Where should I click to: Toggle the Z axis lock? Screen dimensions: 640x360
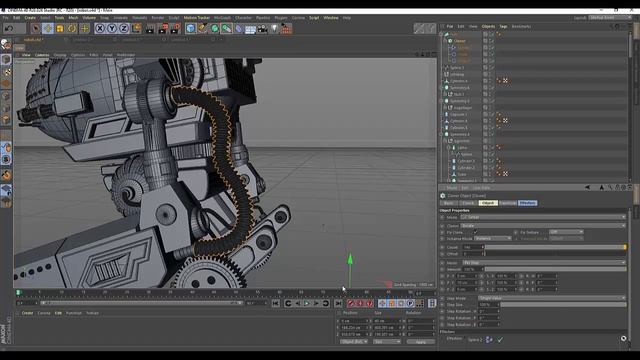(124, 28)
